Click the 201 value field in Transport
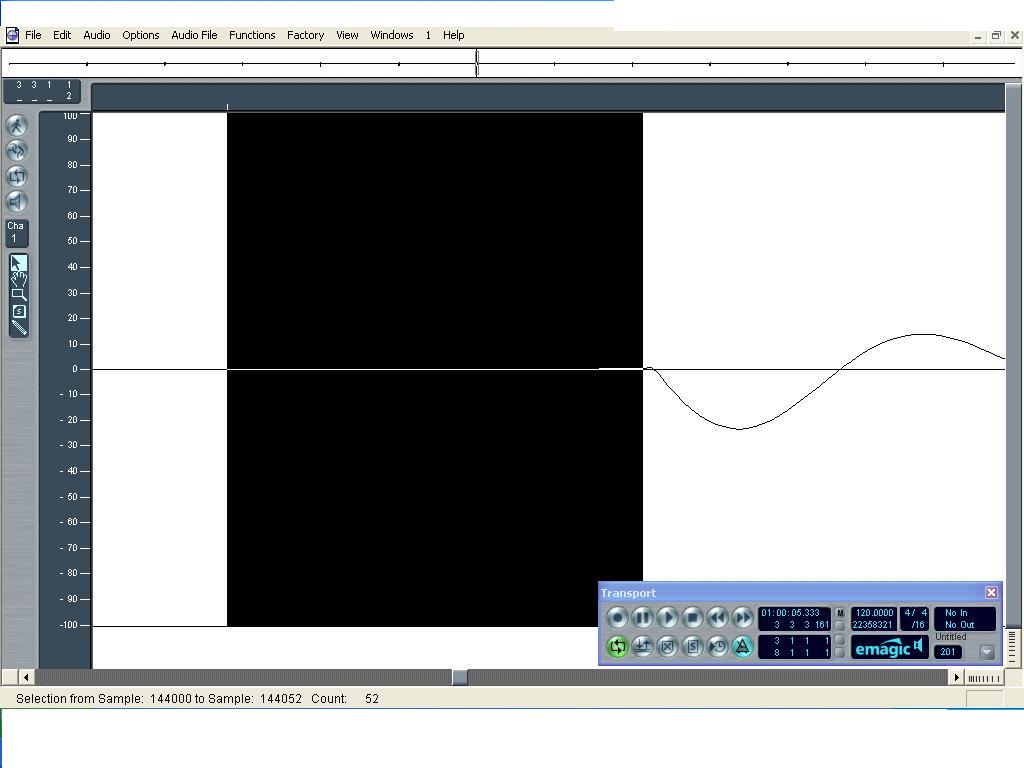 tap(948, 652)
